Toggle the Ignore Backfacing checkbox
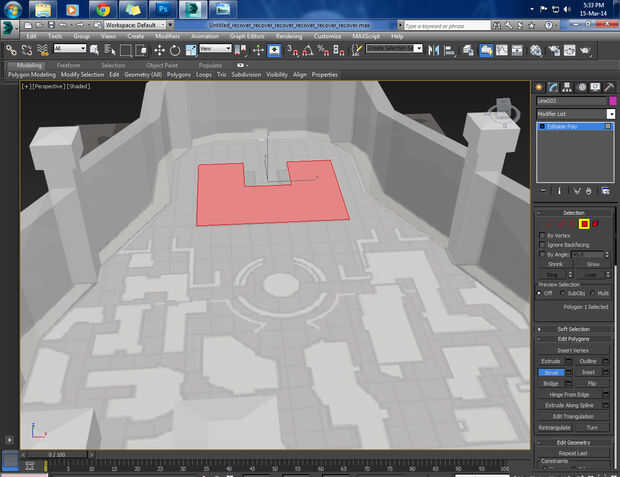Viewport: 620px width, 477px height. point(543,245)
